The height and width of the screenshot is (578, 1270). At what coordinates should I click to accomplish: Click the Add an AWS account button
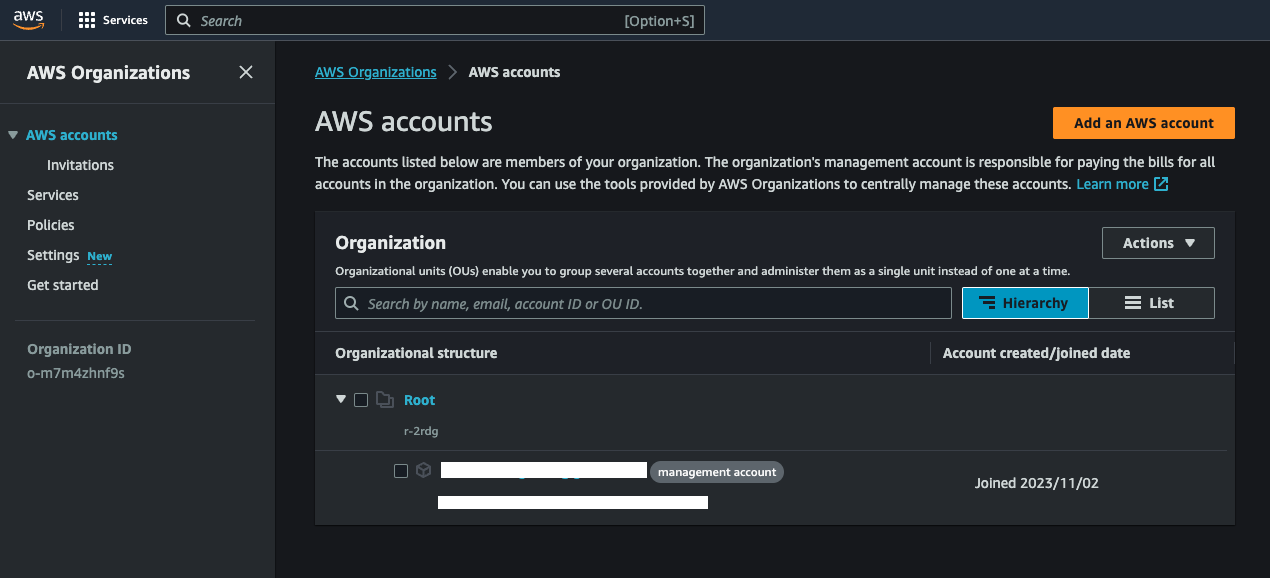click(1143, 123)
